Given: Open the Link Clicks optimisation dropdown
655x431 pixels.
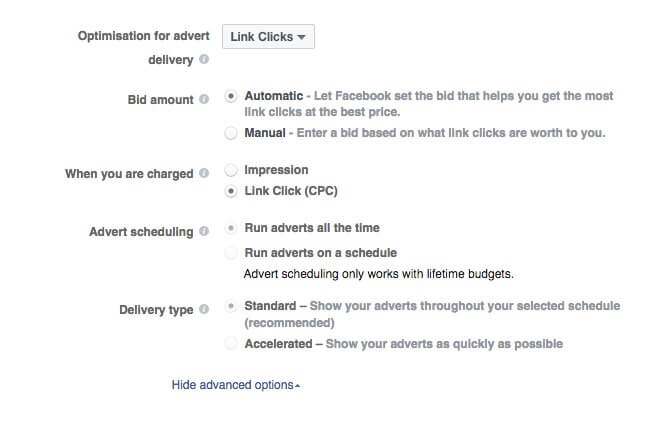Looking at the screenshot, I should pyautogui.click(x=268, y=37).
